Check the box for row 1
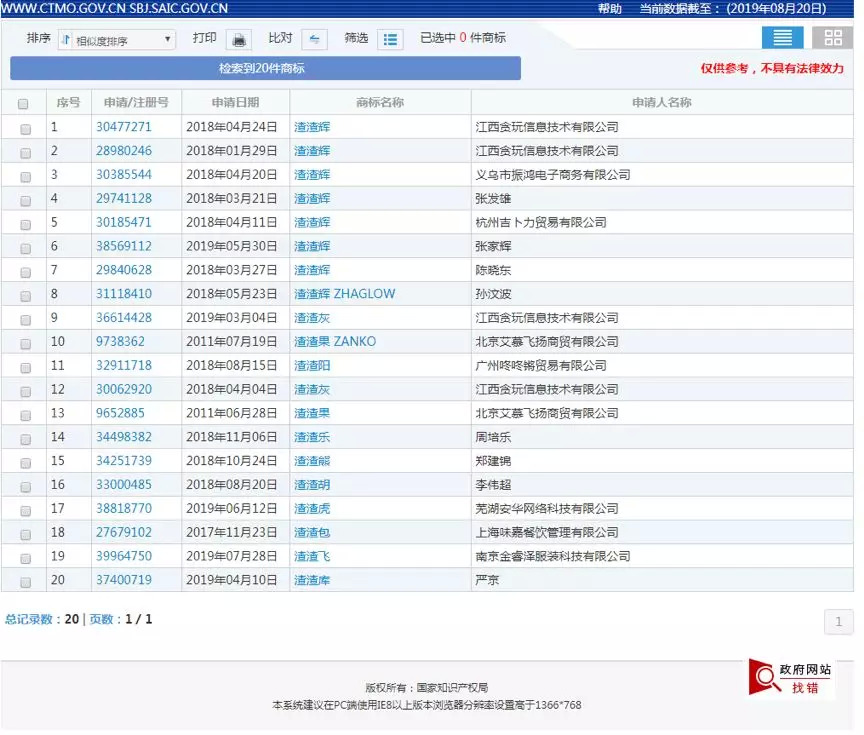 tap(26, 128)
